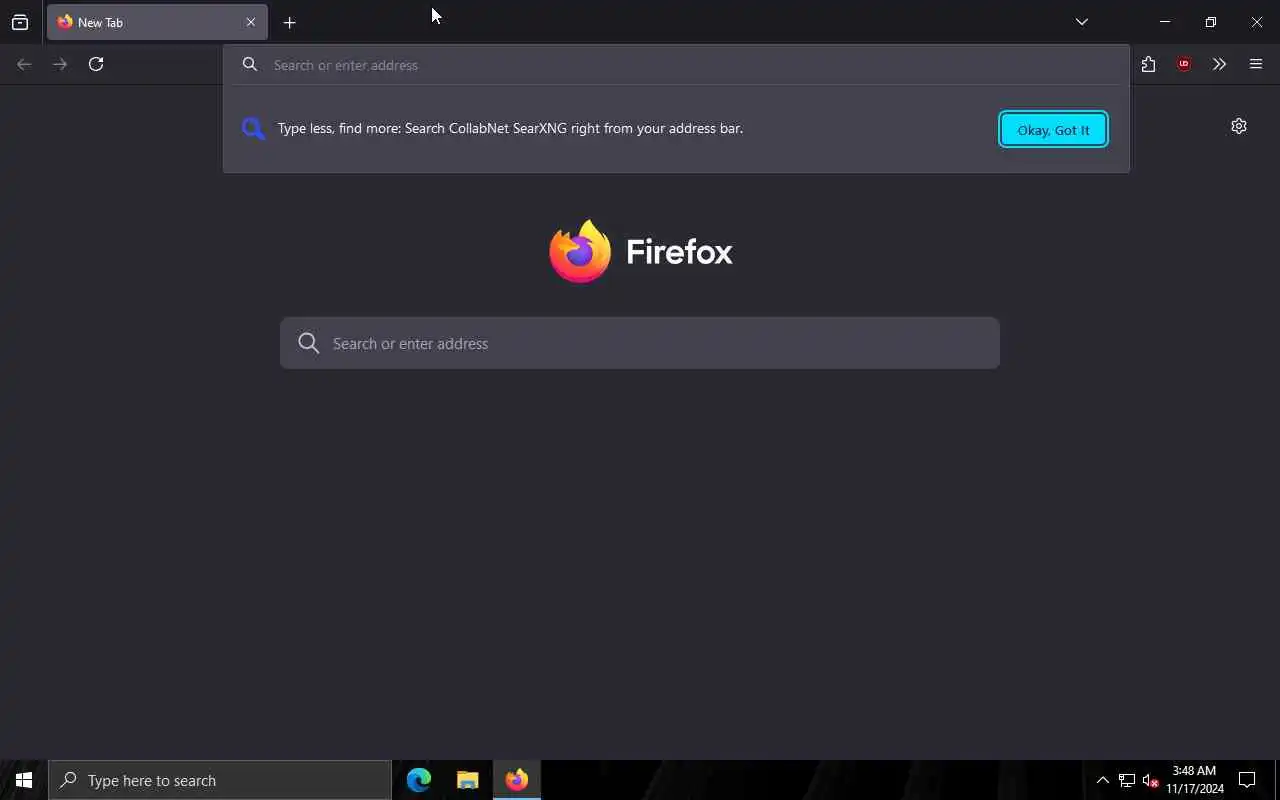The height and width of the screenshot is (800, 1280).
Task: Click the homepage search magnifier icon
Action: [x=309, y=343]
